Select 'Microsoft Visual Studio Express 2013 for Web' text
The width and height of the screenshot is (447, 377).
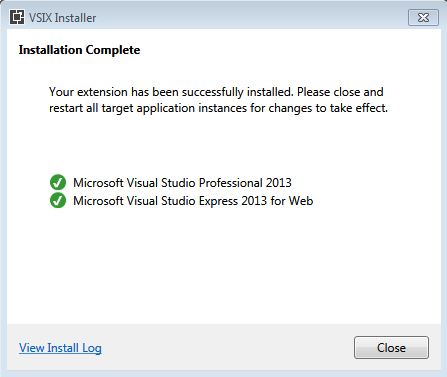193,201
